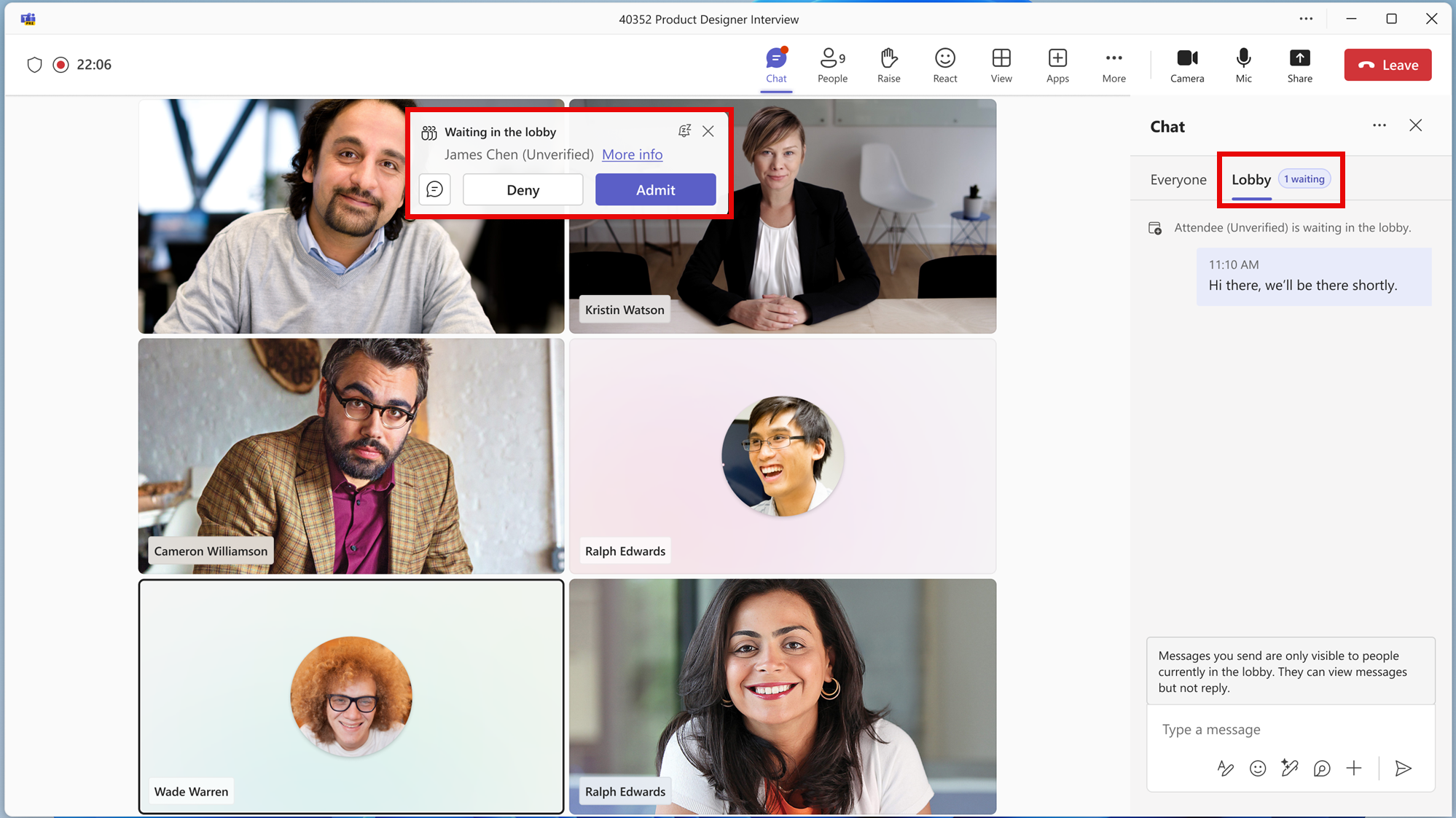Change the meeting layout via View
1456x818 pixels.
tap(1001, 65)
